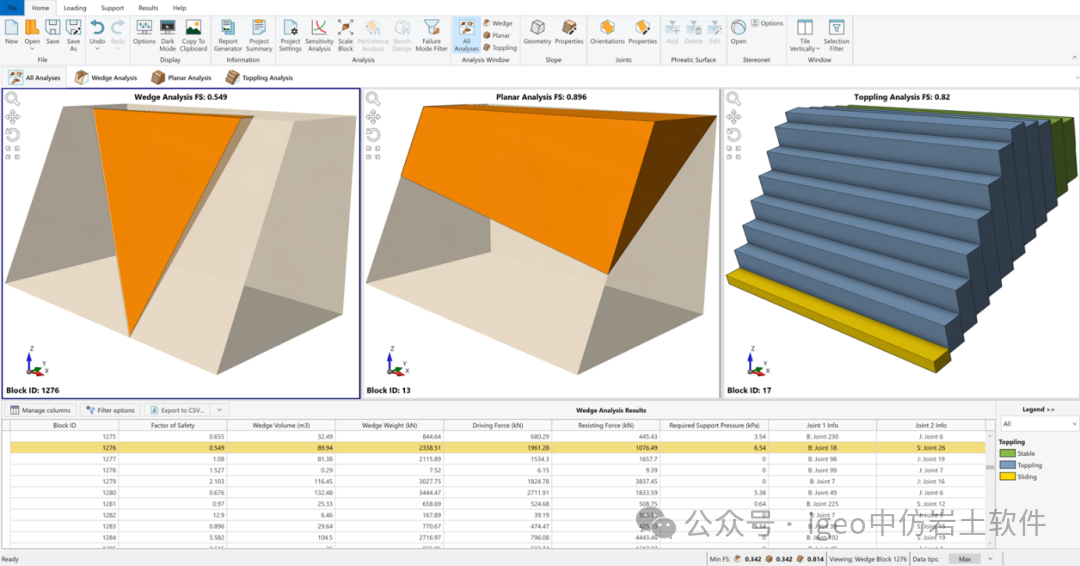
Task: Click the Filter options button
Action: [110, 410]
